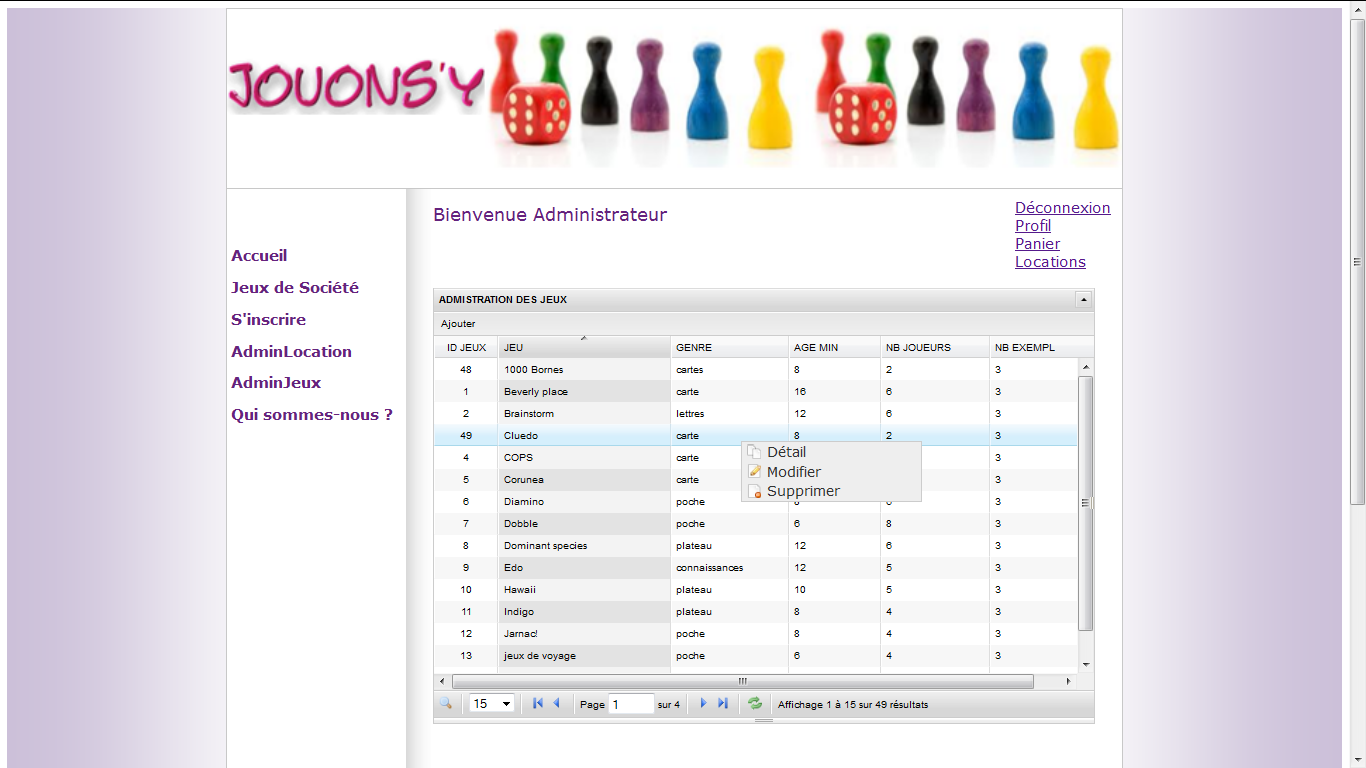Viewport: 1366px width, 768px height.
Task: Select the jeux de voyage row
Action: pyautogui.click(x=756, y=656)
